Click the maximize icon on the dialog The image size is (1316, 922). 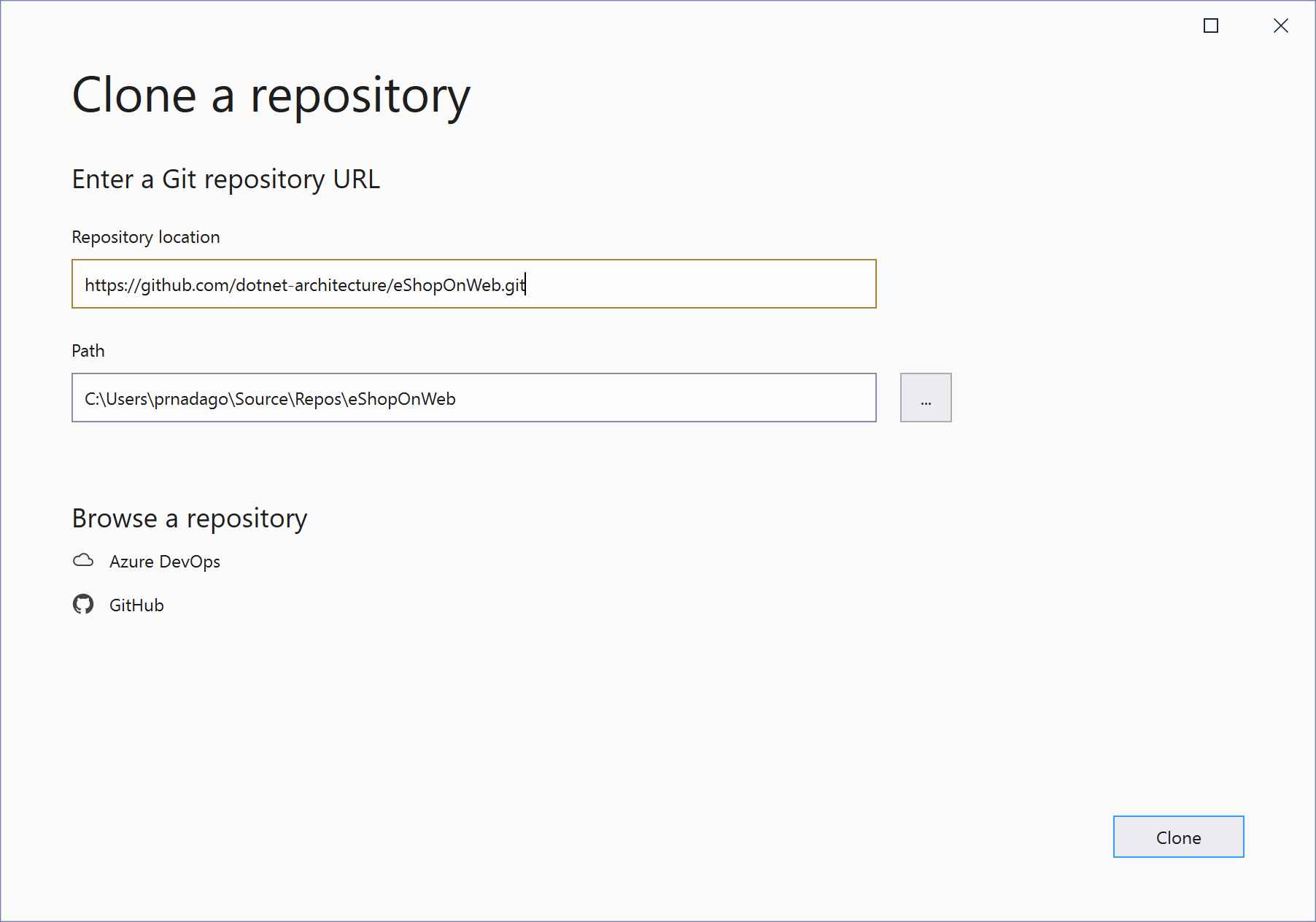[x=1211, y=26]
